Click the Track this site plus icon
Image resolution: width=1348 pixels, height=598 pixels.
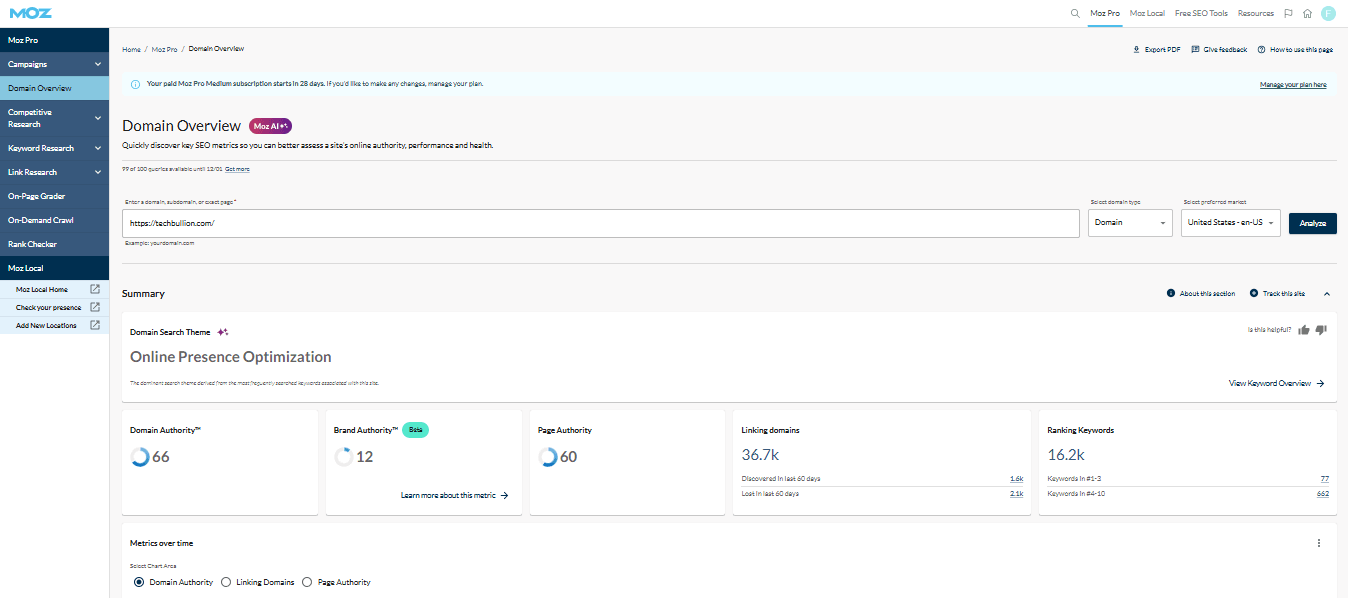[1254, 294]
